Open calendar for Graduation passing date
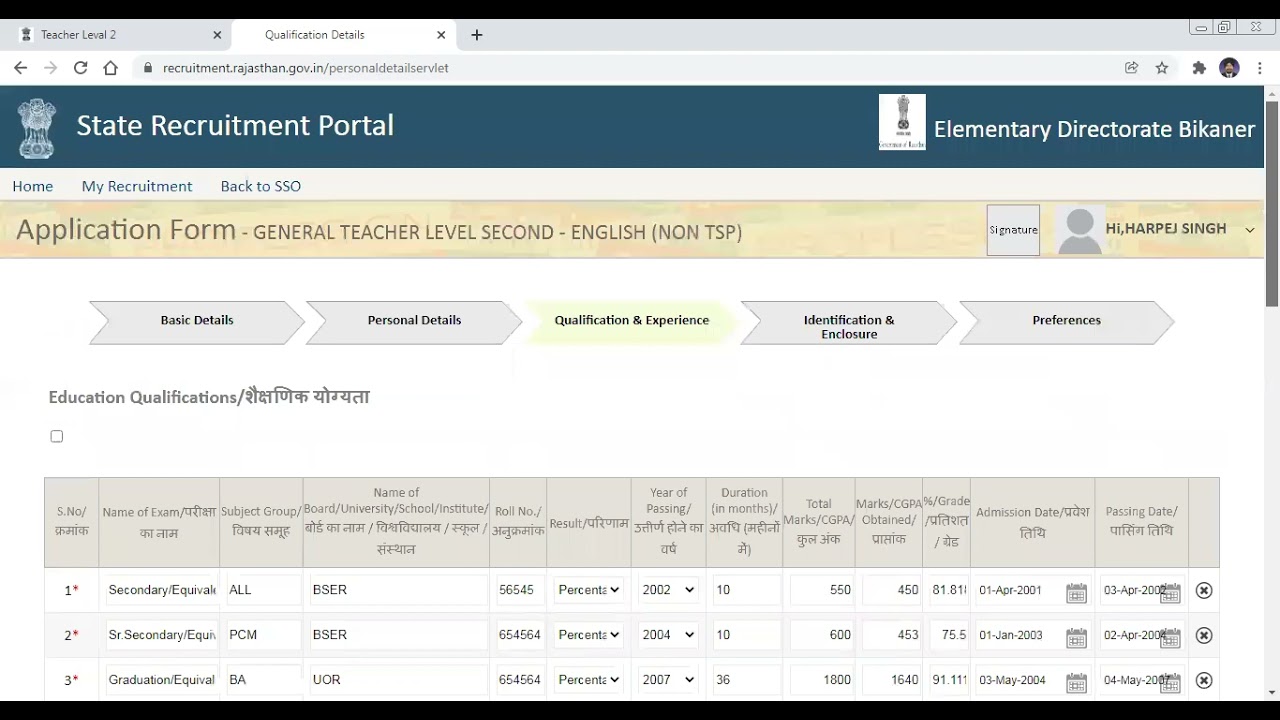Screen dimensions: 1280x720 pos(1170,683)
